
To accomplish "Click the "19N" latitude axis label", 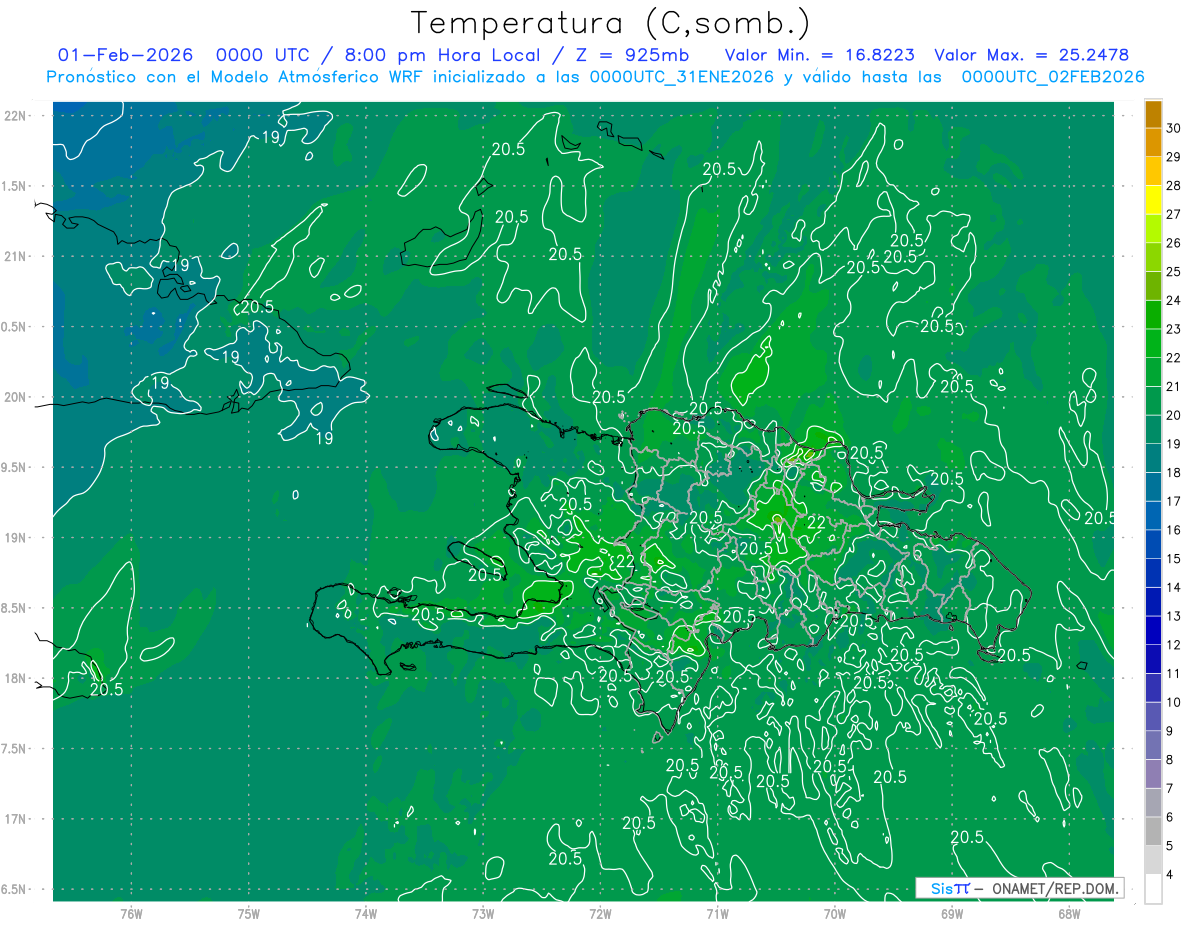I will pyautogui.click(x=17, y=538).
